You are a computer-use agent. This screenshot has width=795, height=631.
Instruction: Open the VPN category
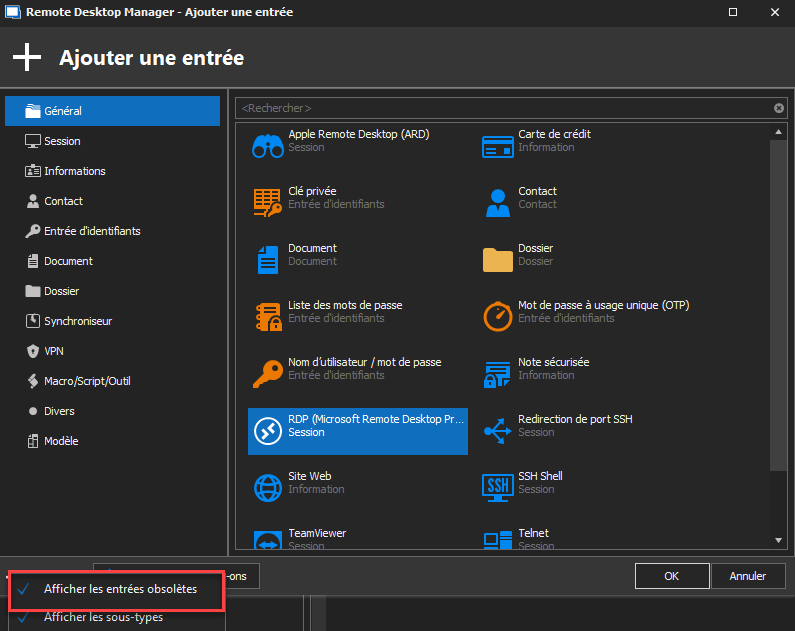[x=54, y=351]
